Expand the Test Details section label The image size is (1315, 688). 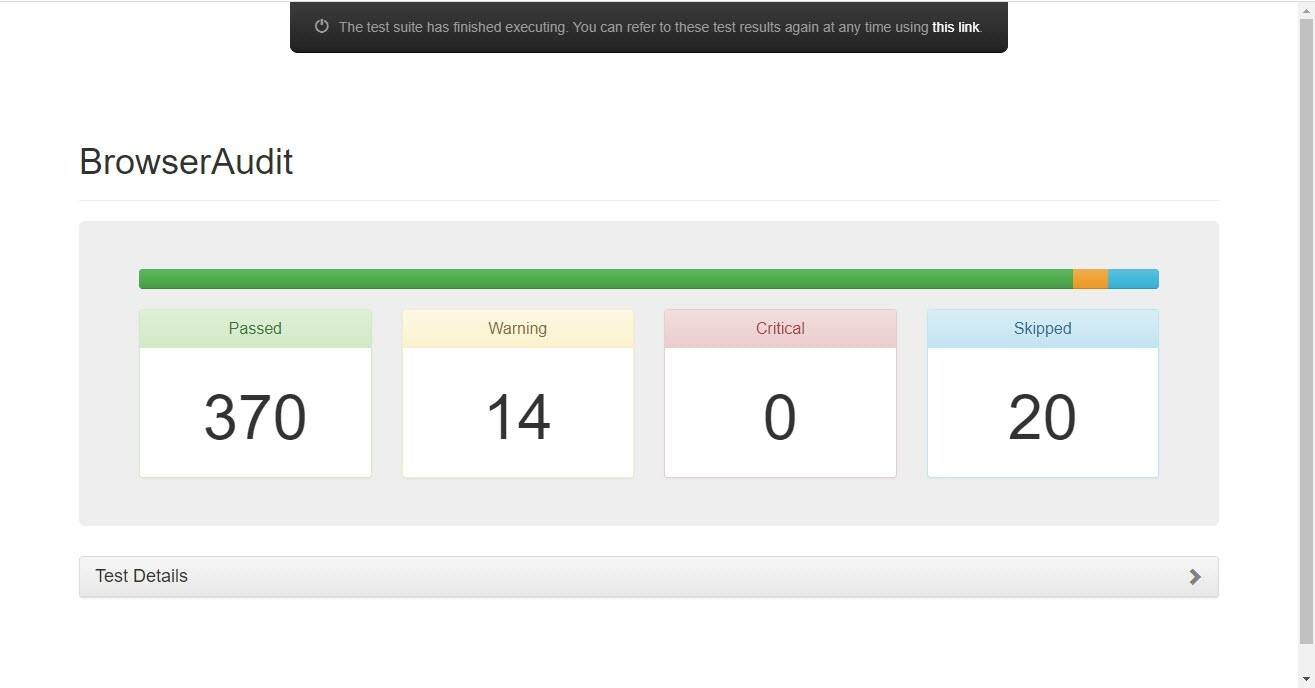coord(141,576)
